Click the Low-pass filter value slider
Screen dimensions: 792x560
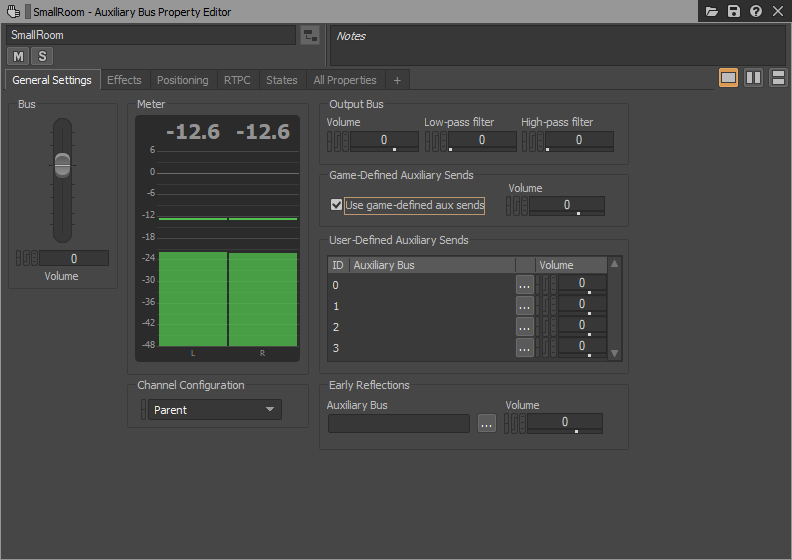point(482,141)
